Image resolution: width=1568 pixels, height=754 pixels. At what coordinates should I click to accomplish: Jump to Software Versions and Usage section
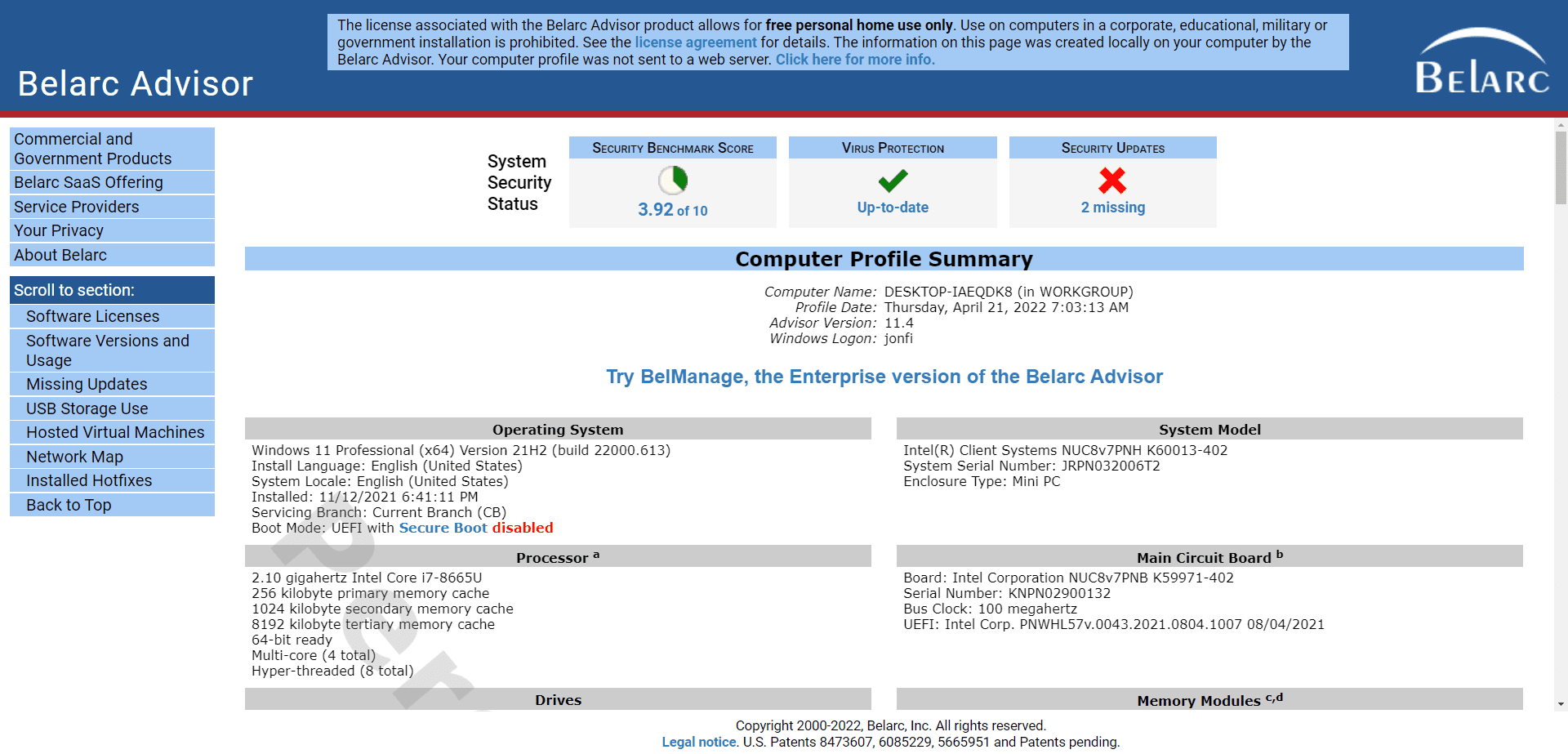pos(112,350)
